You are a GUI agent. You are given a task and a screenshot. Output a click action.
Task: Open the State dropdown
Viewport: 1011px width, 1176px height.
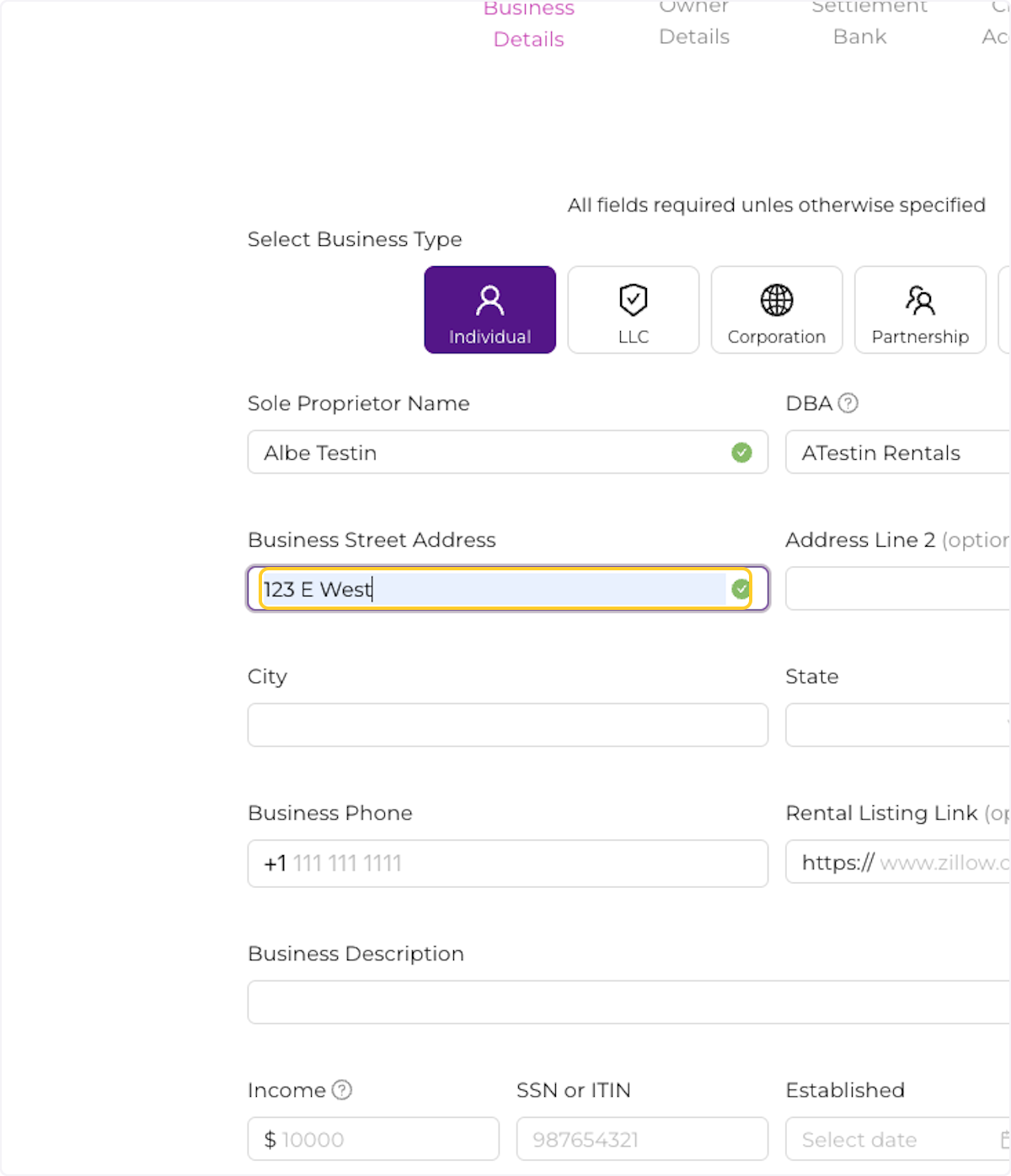pos(898,725)
